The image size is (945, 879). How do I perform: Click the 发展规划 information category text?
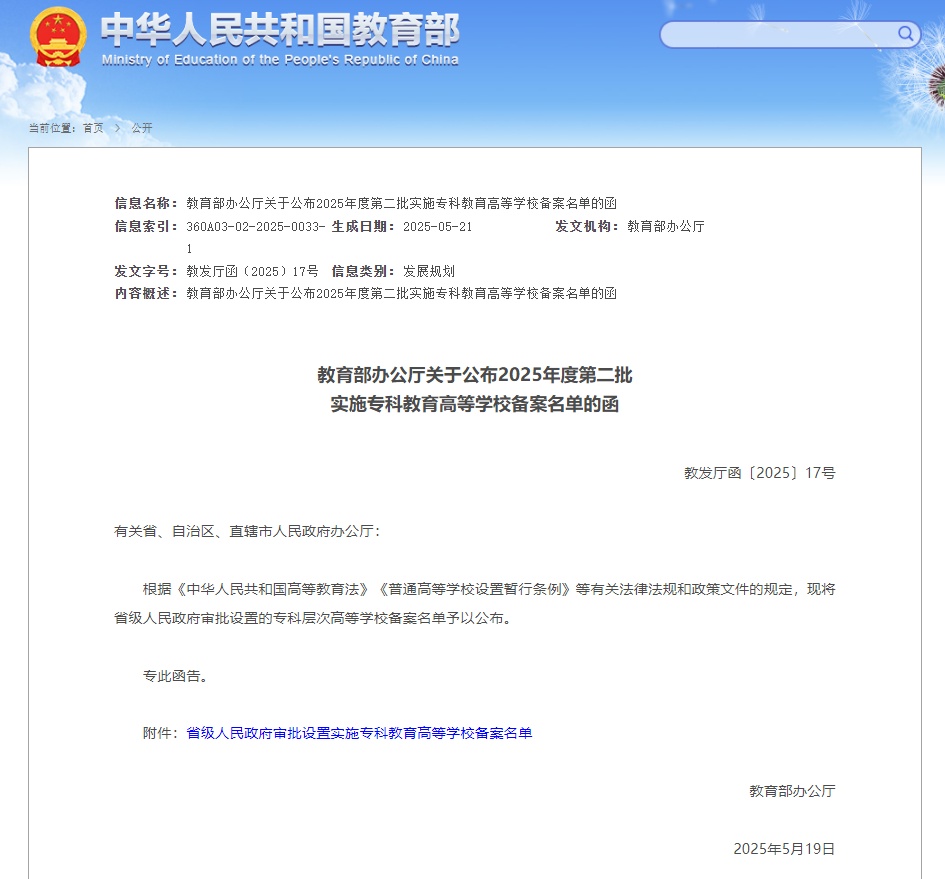pos(430,270)
